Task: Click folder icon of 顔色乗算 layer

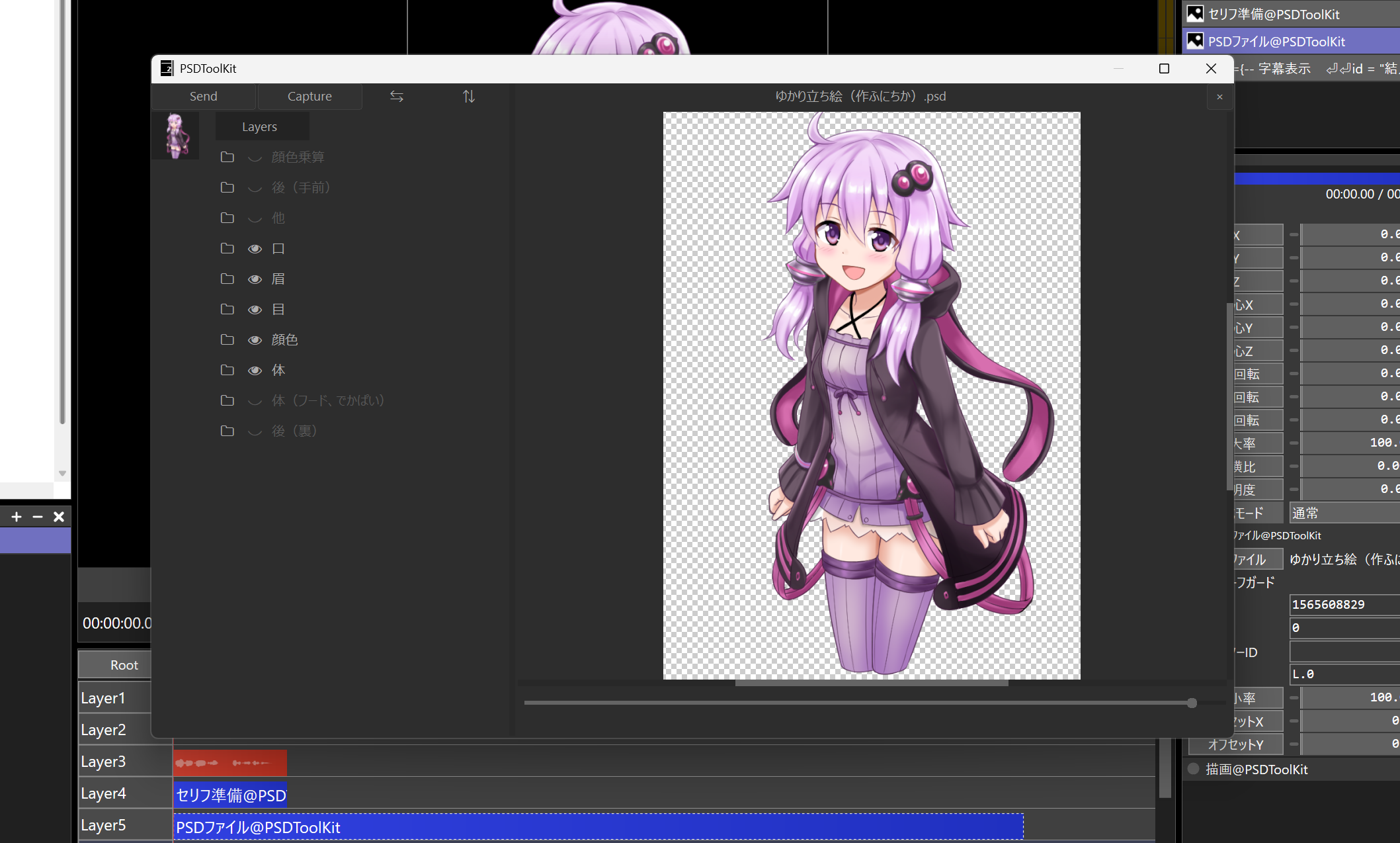Action: 227,157
